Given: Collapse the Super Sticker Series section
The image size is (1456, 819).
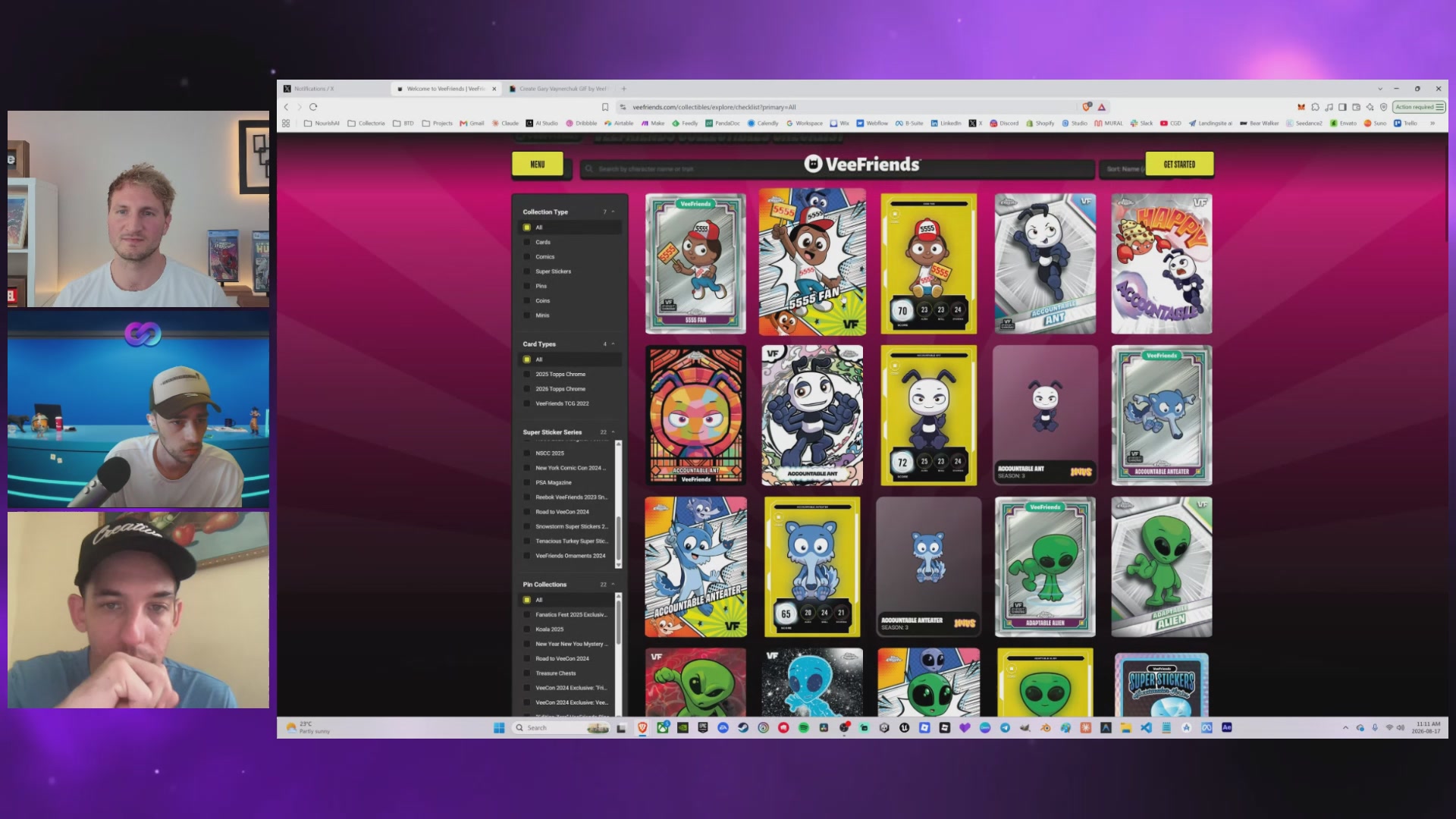Looking at the screenshot, I should coord(613,432).
